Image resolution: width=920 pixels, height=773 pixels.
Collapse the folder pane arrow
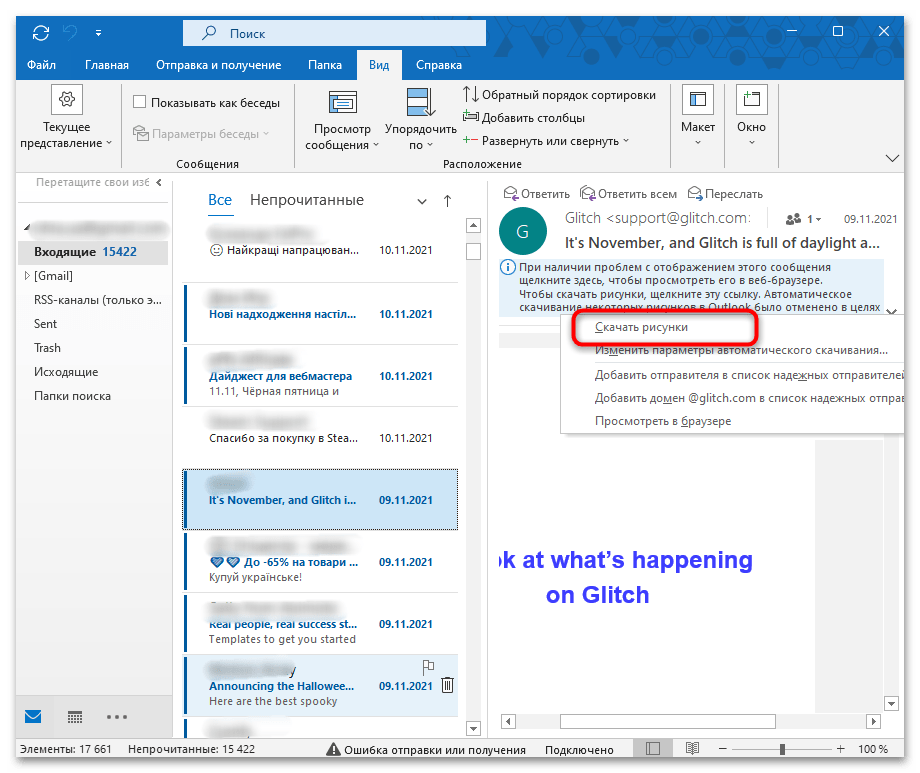tap(159, 183)
